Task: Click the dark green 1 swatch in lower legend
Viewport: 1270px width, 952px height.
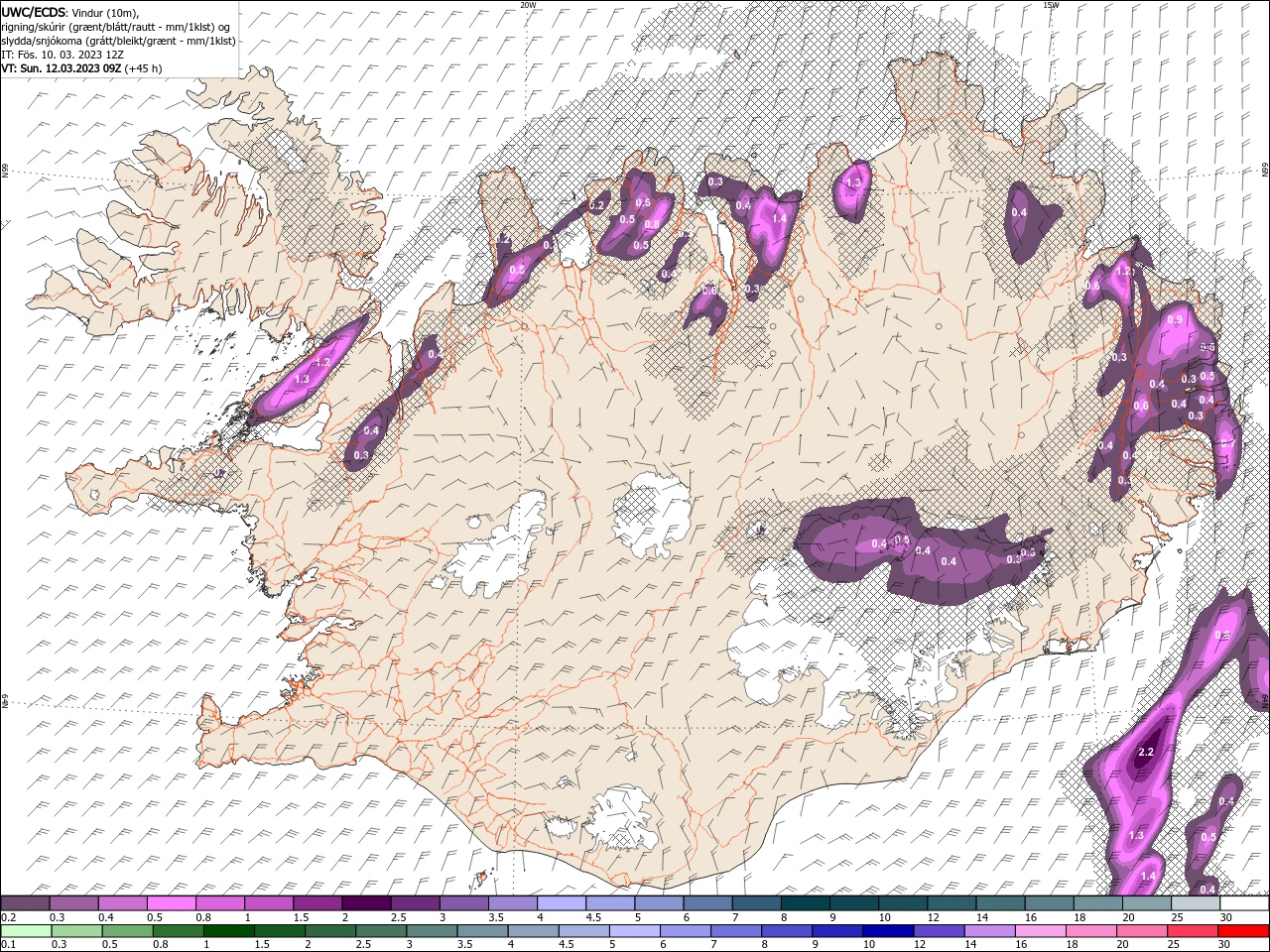Action: pyautogui.click(x=229, y=931)
